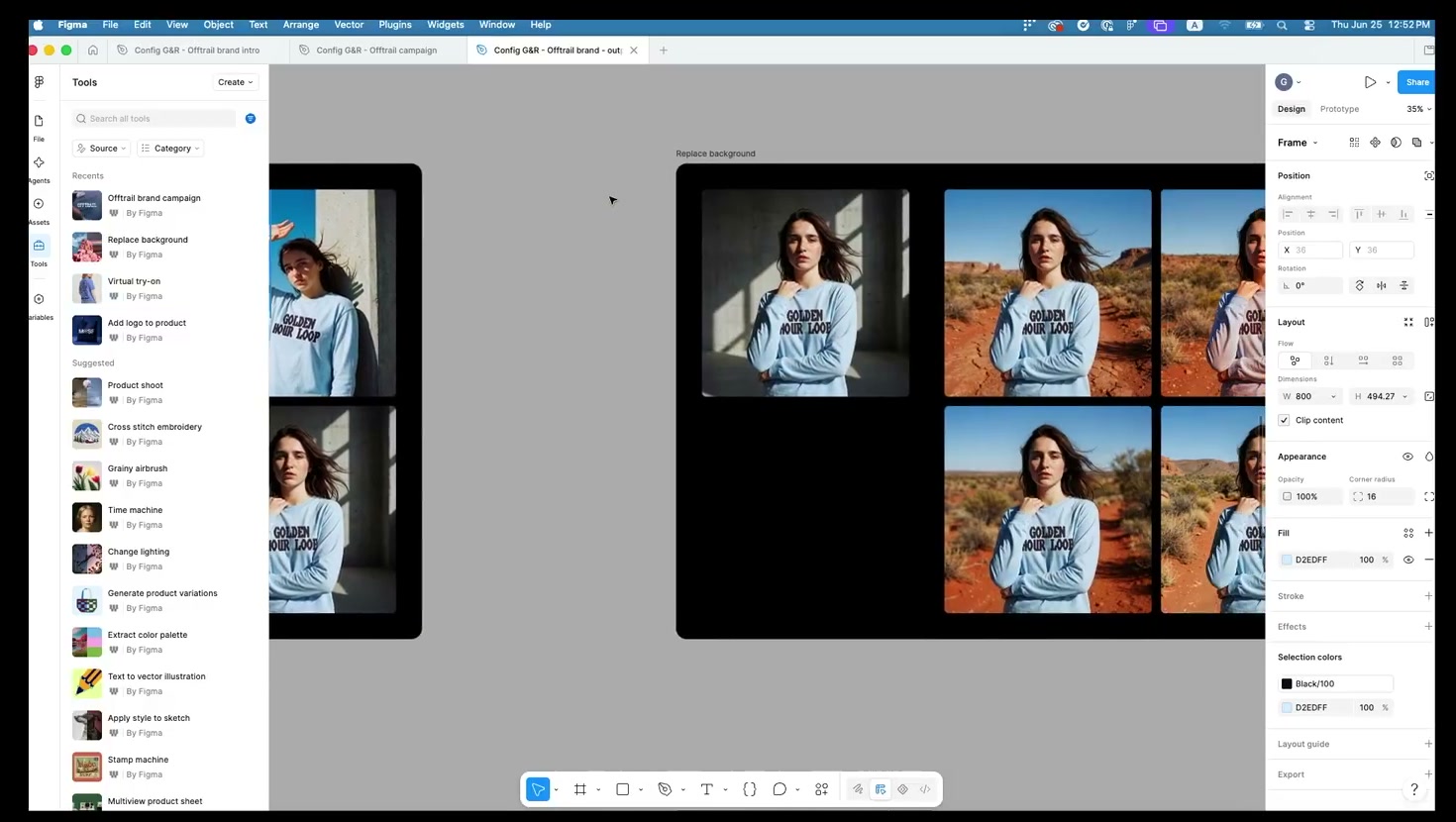This screenshot has height=822, width=1456.
Task: Select the Pen tool in bottom toolbar
Action: tap(665, 789)
